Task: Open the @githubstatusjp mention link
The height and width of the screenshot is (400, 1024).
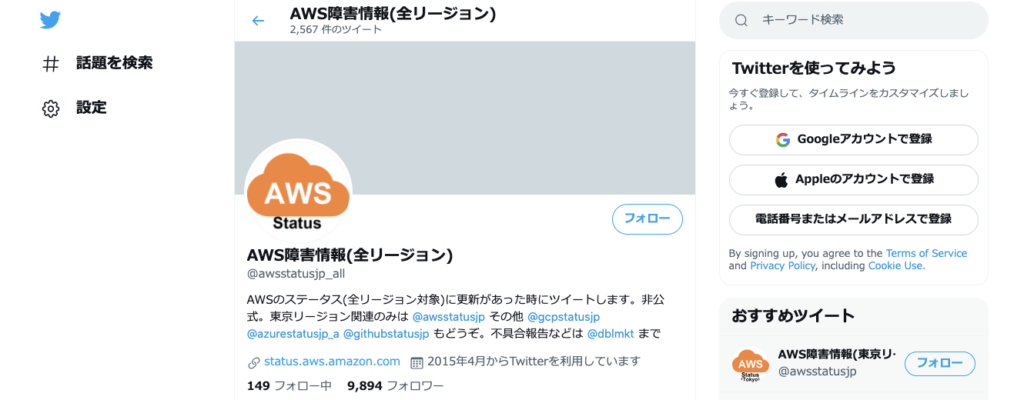Action: (386, 334)
